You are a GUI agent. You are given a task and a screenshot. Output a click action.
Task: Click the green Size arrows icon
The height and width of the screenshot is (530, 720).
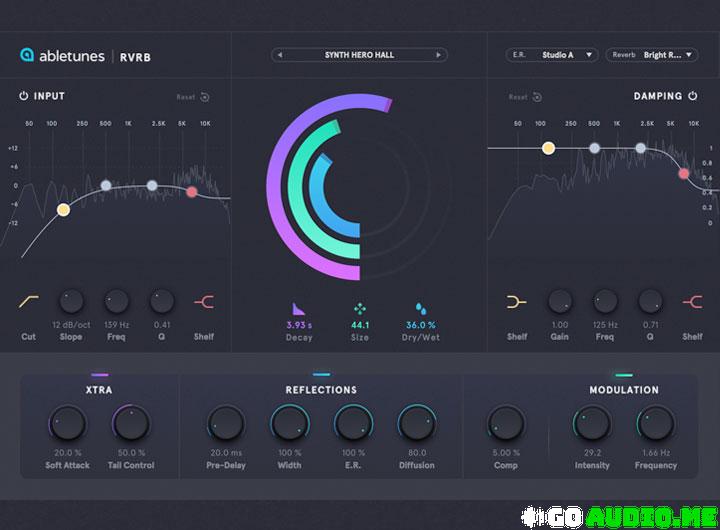pyautogui.click(x=360, y=309)
